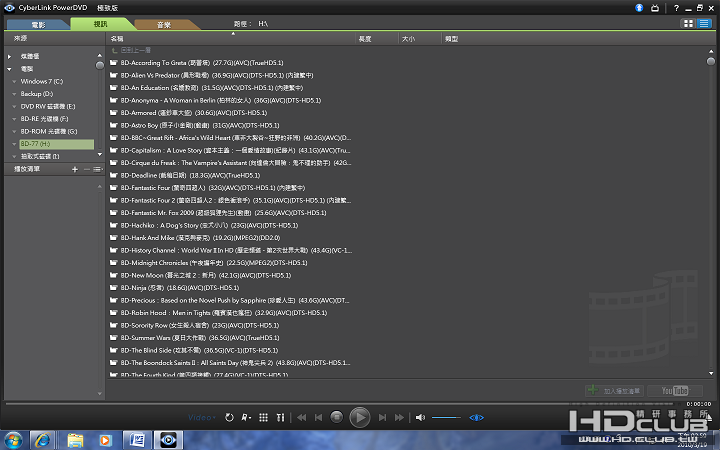This screenshot has width=720, height=450.
Task: Click the folder icon of 'BD-New Moon'
Action: point(113,276)
